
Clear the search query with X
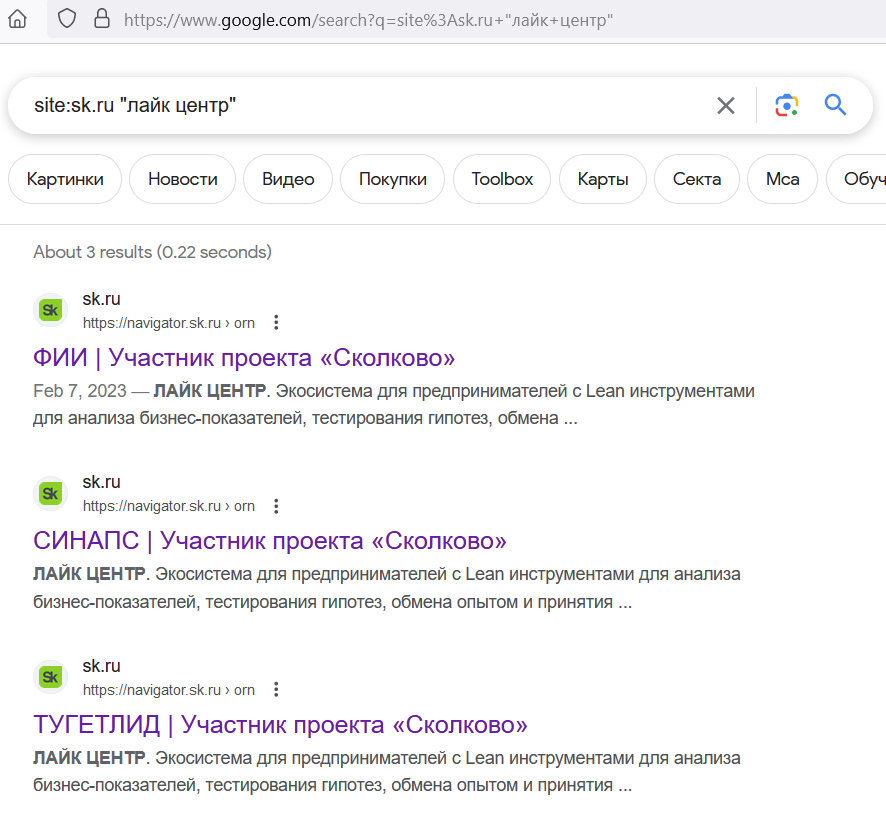point(726,105)
